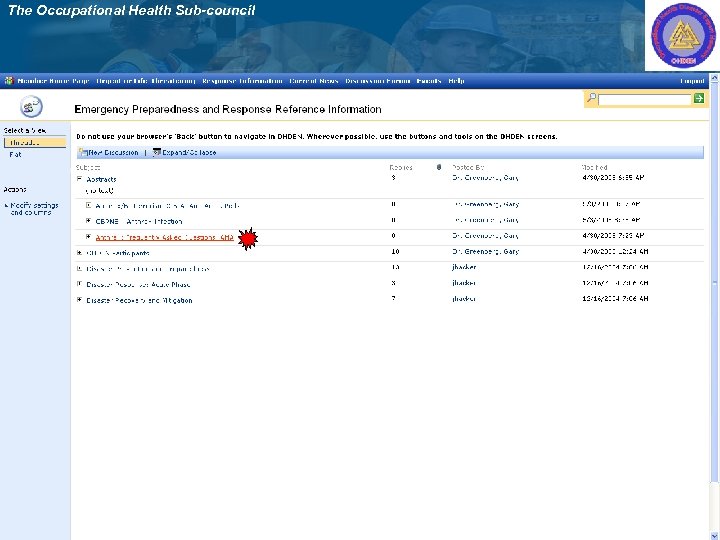Expand the Disaster Recovery and Mitigation thread
This screenshot has width=720, height=540.
79,300
